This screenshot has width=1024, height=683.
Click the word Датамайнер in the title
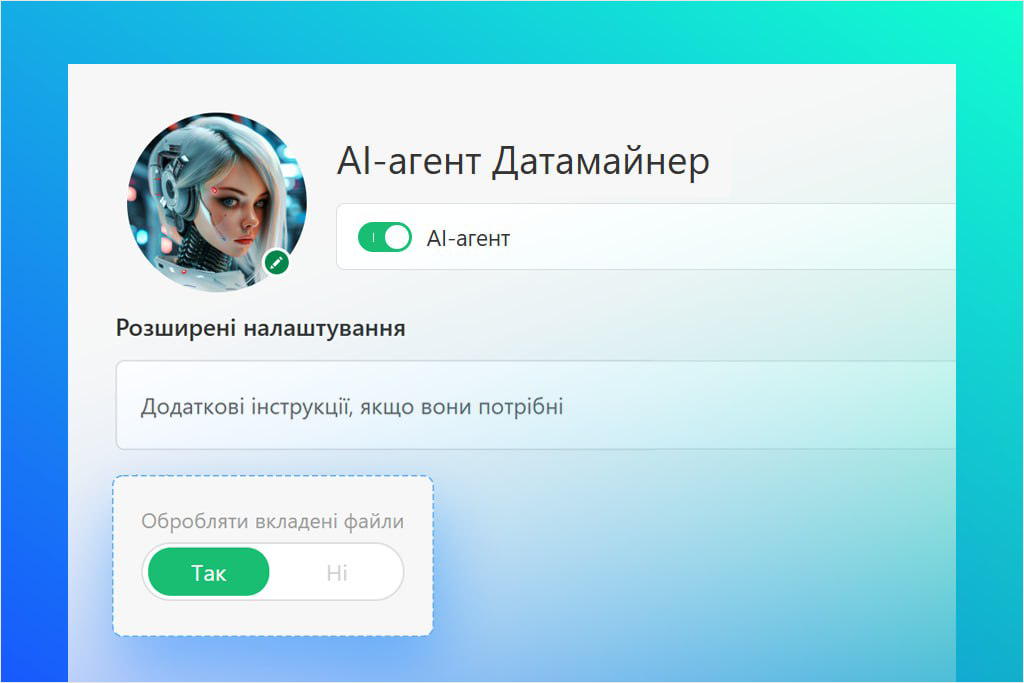point(600,161)
